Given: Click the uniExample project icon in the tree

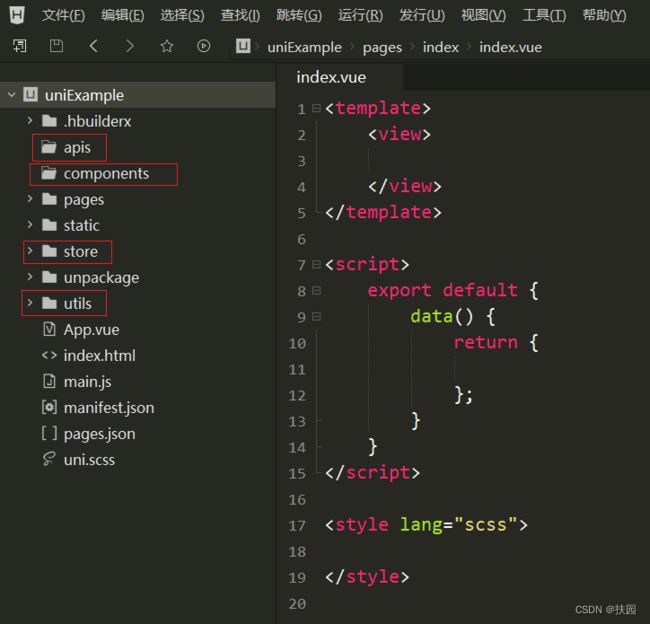Looking at the screenshot, I should [x=30, y=95].
